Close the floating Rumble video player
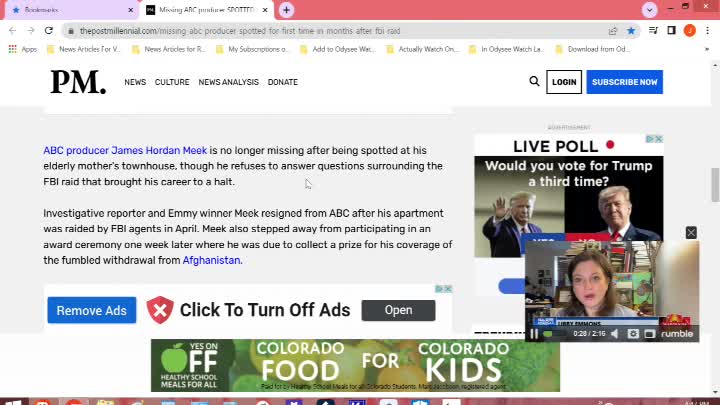This screenshot has width=720, height=405. tap(691, 232)
